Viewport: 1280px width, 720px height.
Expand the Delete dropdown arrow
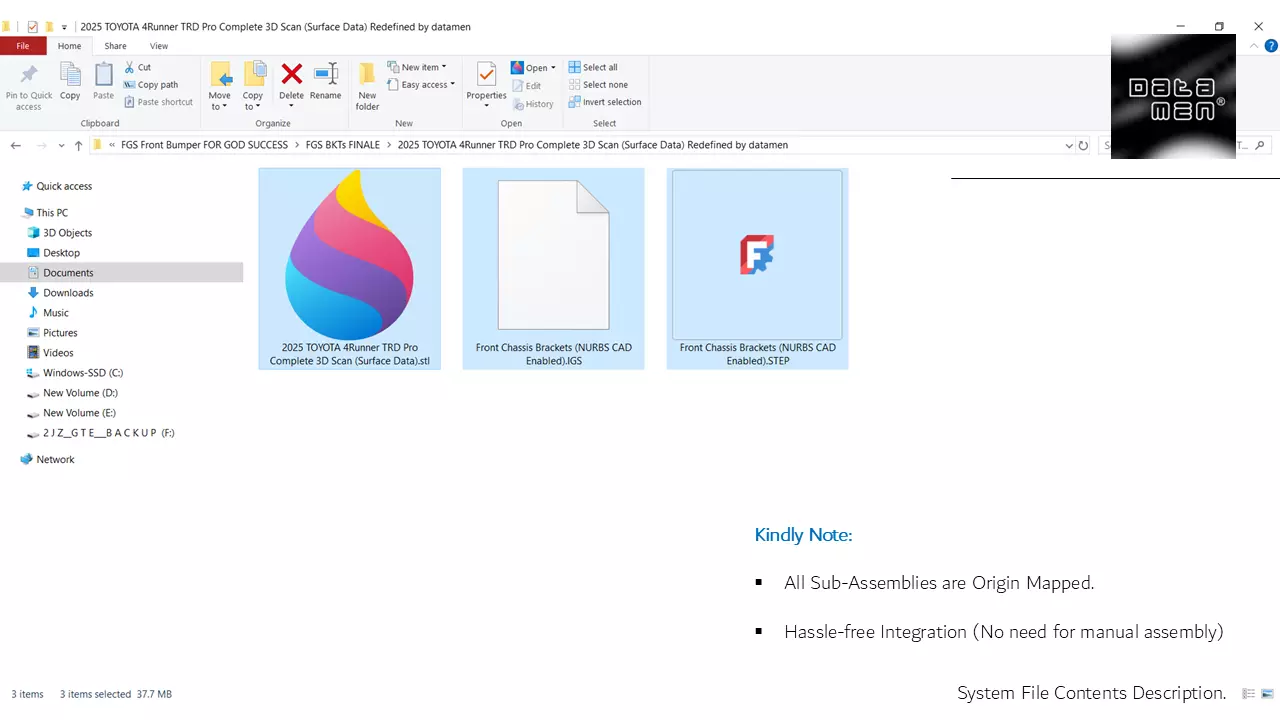click(291, 107)
